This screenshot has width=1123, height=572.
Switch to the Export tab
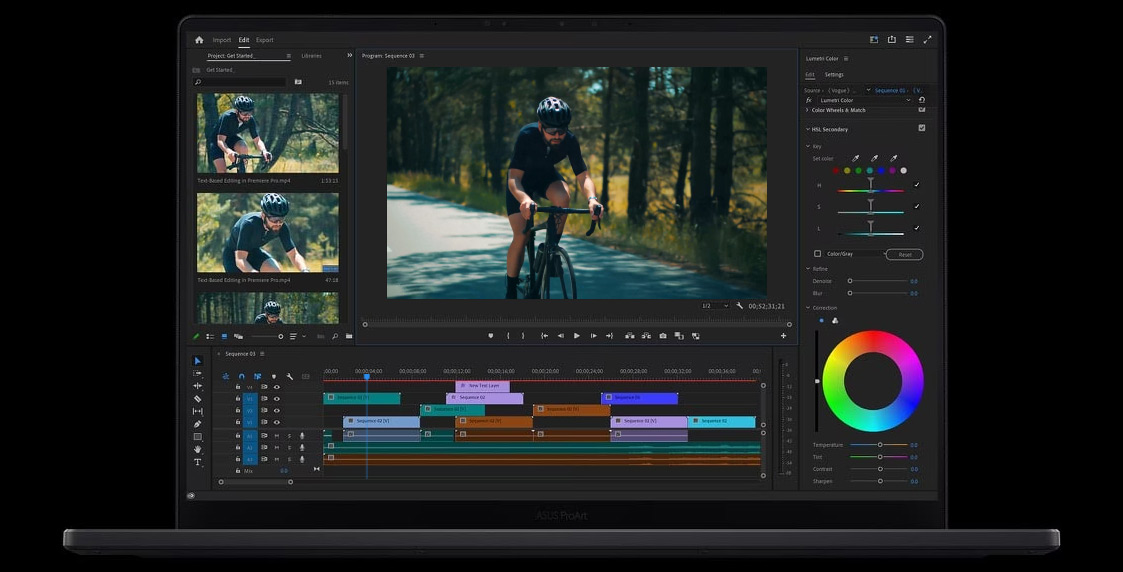point(265,40)
